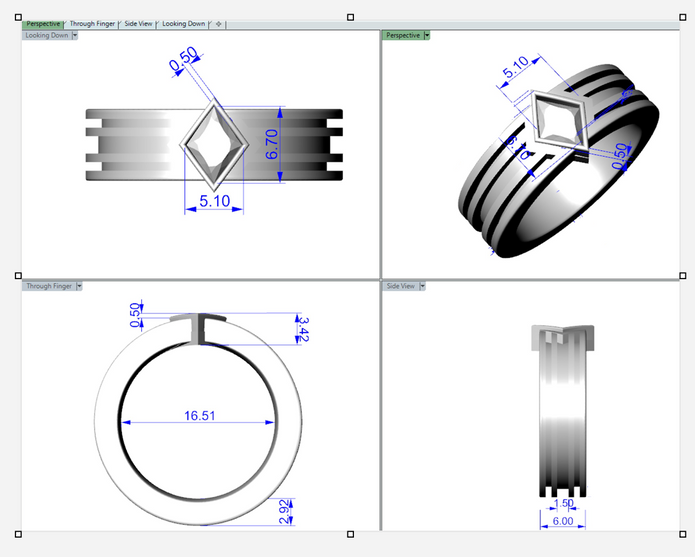Click the top-center selection handle

pos(351,17)
